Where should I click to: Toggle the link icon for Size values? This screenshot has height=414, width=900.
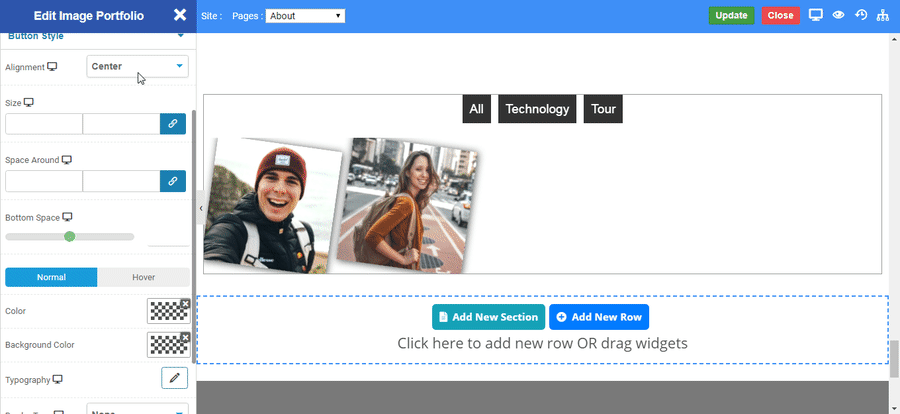tap(173, 124)
